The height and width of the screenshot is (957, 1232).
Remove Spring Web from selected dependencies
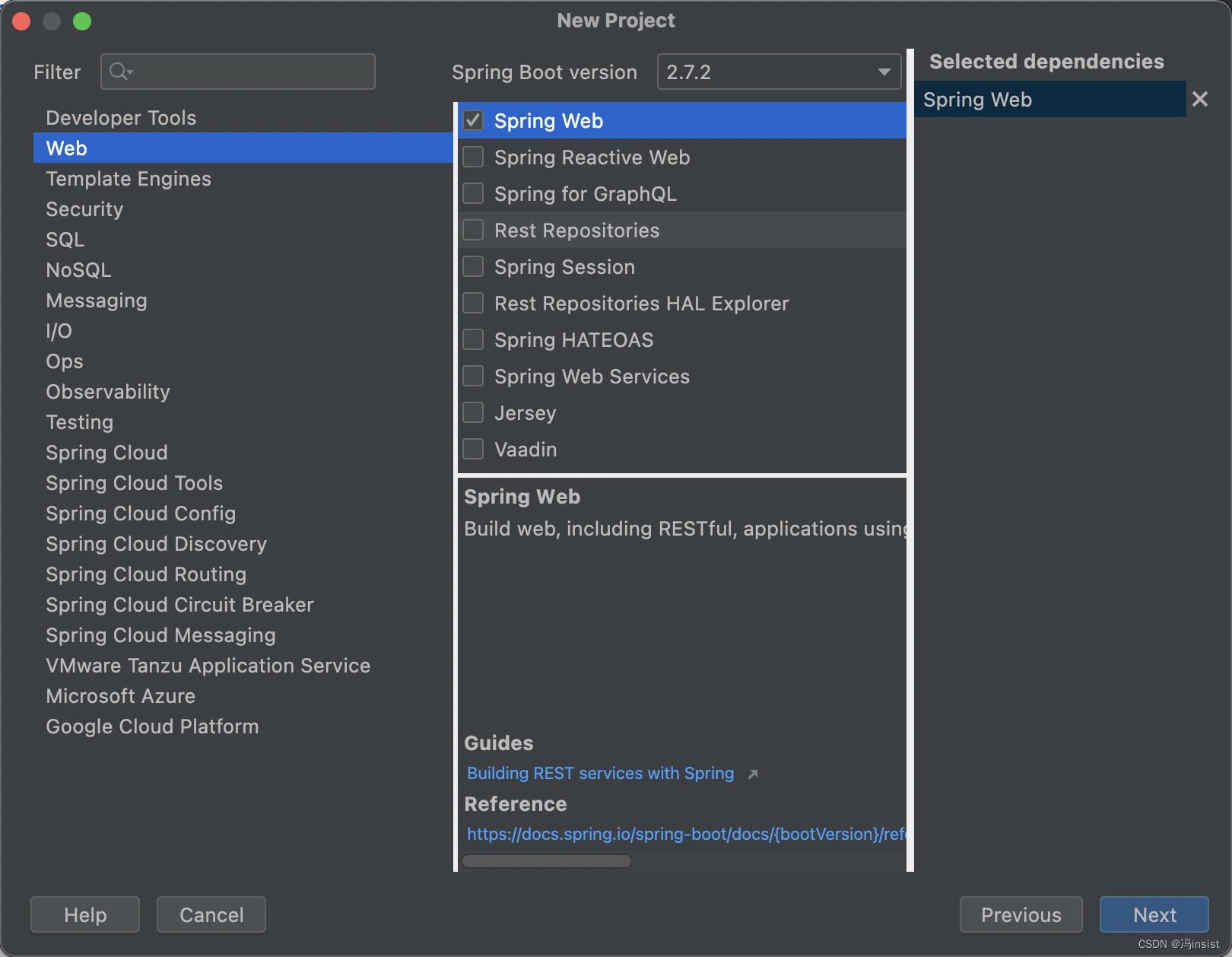point(1199,99)
